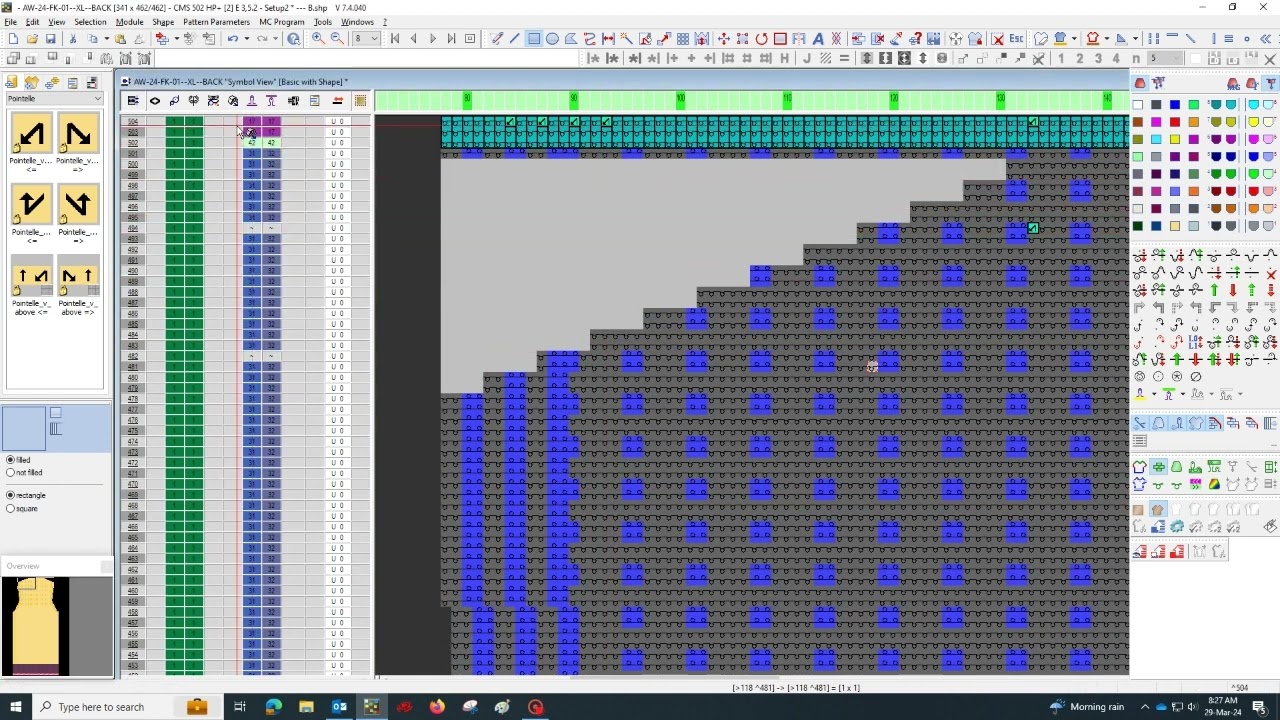The height and width of the screenshot is (720, 1280).
Task: Open the Module menu
Action: [x=129, y=22]
